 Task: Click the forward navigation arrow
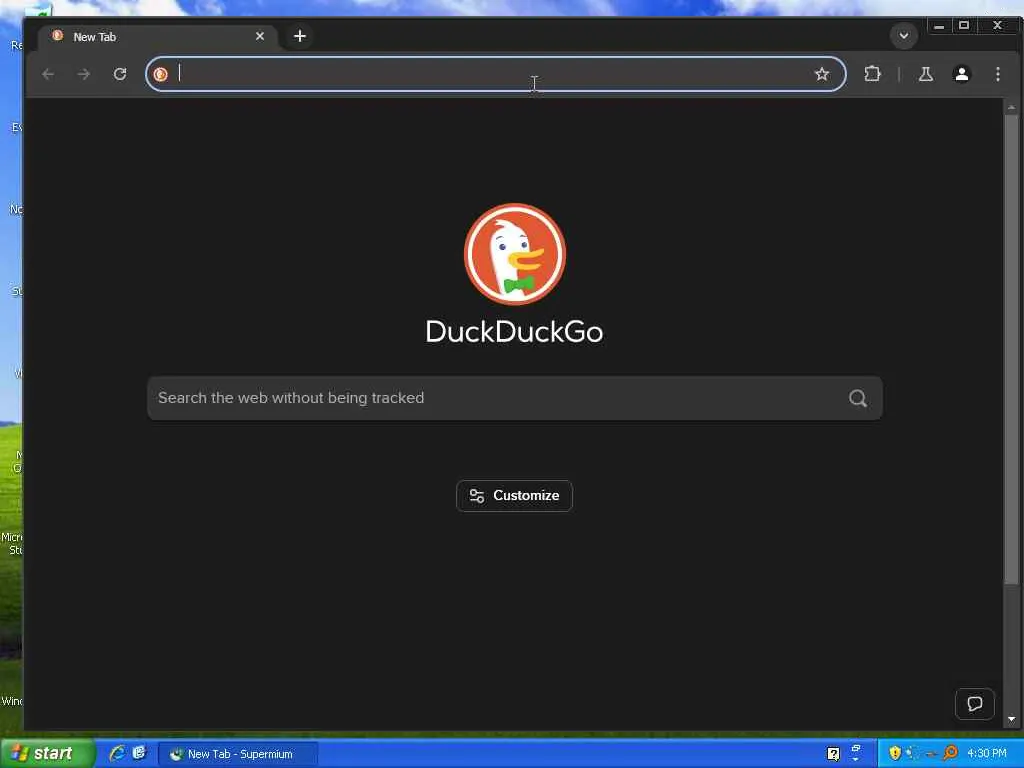click(x=84, y=74)
